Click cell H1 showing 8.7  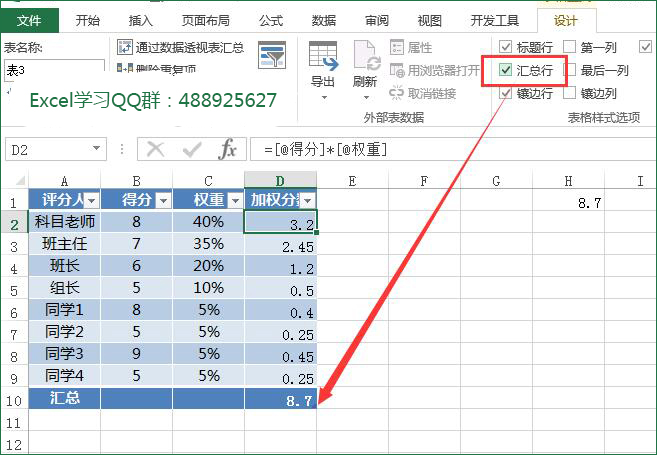point(568,201)
